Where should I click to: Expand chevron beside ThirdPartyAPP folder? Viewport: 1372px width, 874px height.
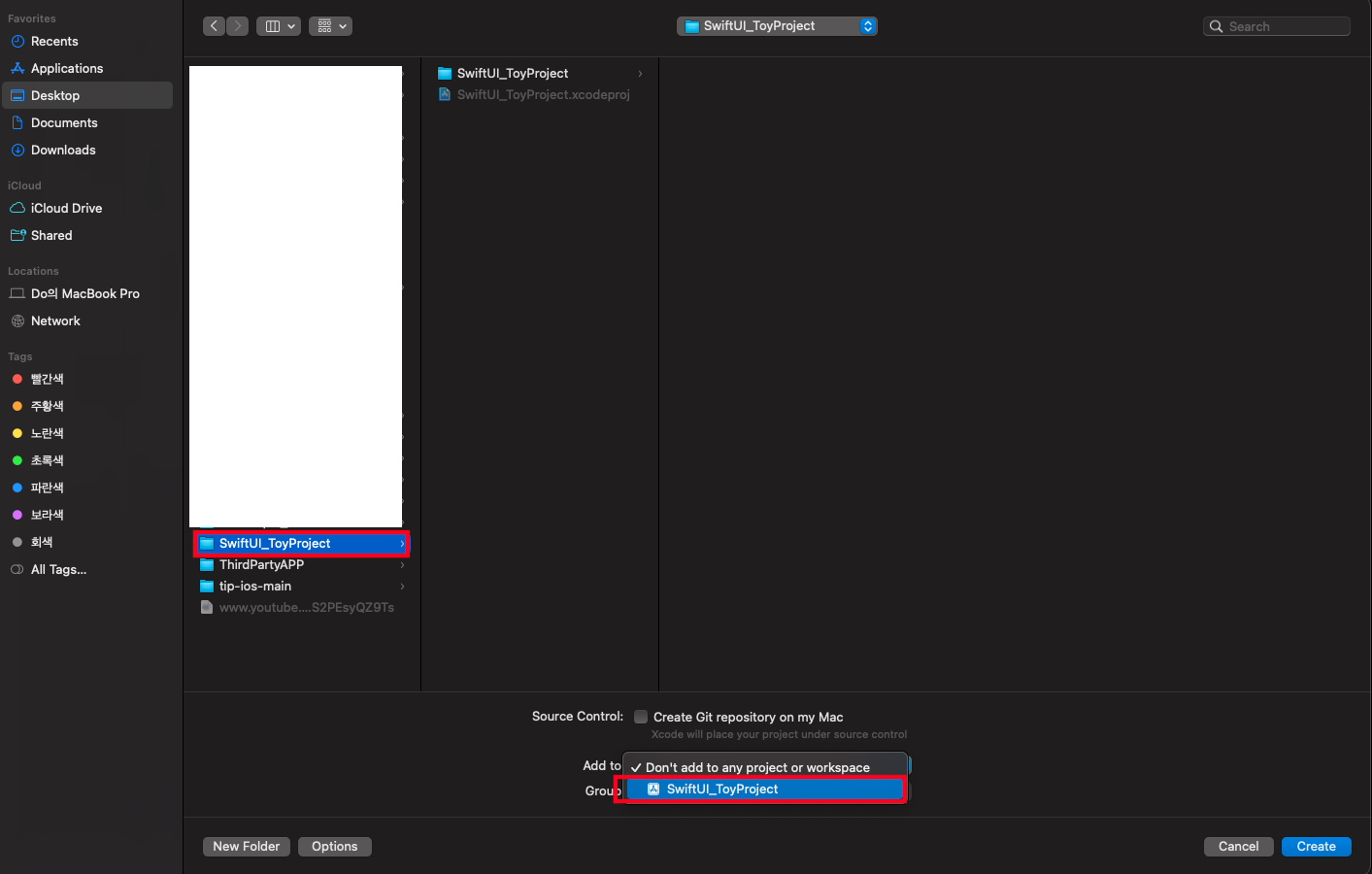[402, 565]
